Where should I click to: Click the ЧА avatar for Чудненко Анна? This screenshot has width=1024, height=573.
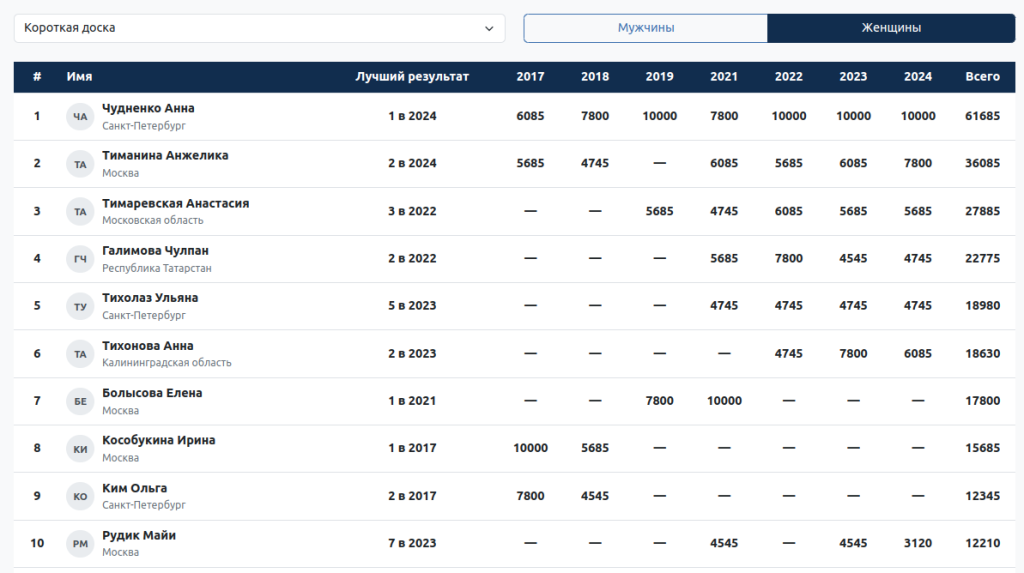click(x=80, y=117)
